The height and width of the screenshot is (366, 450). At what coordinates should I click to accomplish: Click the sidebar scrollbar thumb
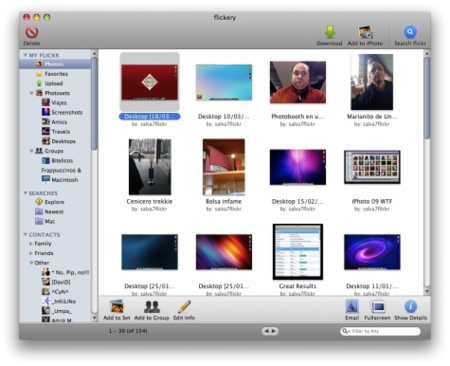tap(94, 103)
